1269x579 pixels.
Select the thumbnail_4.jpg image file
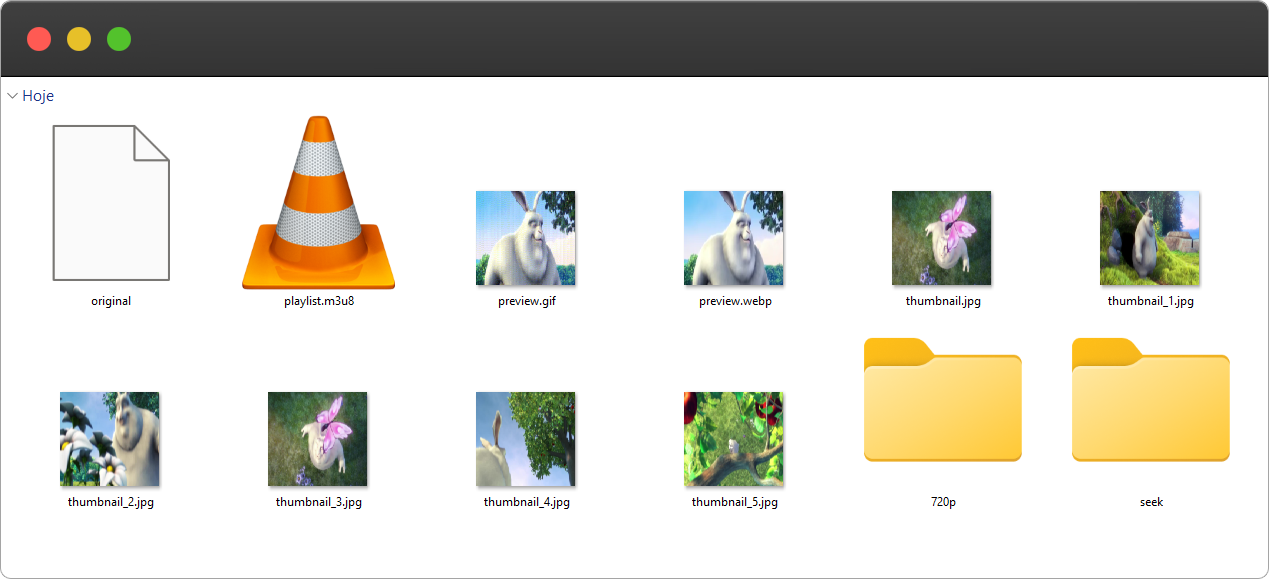[526, 439]
